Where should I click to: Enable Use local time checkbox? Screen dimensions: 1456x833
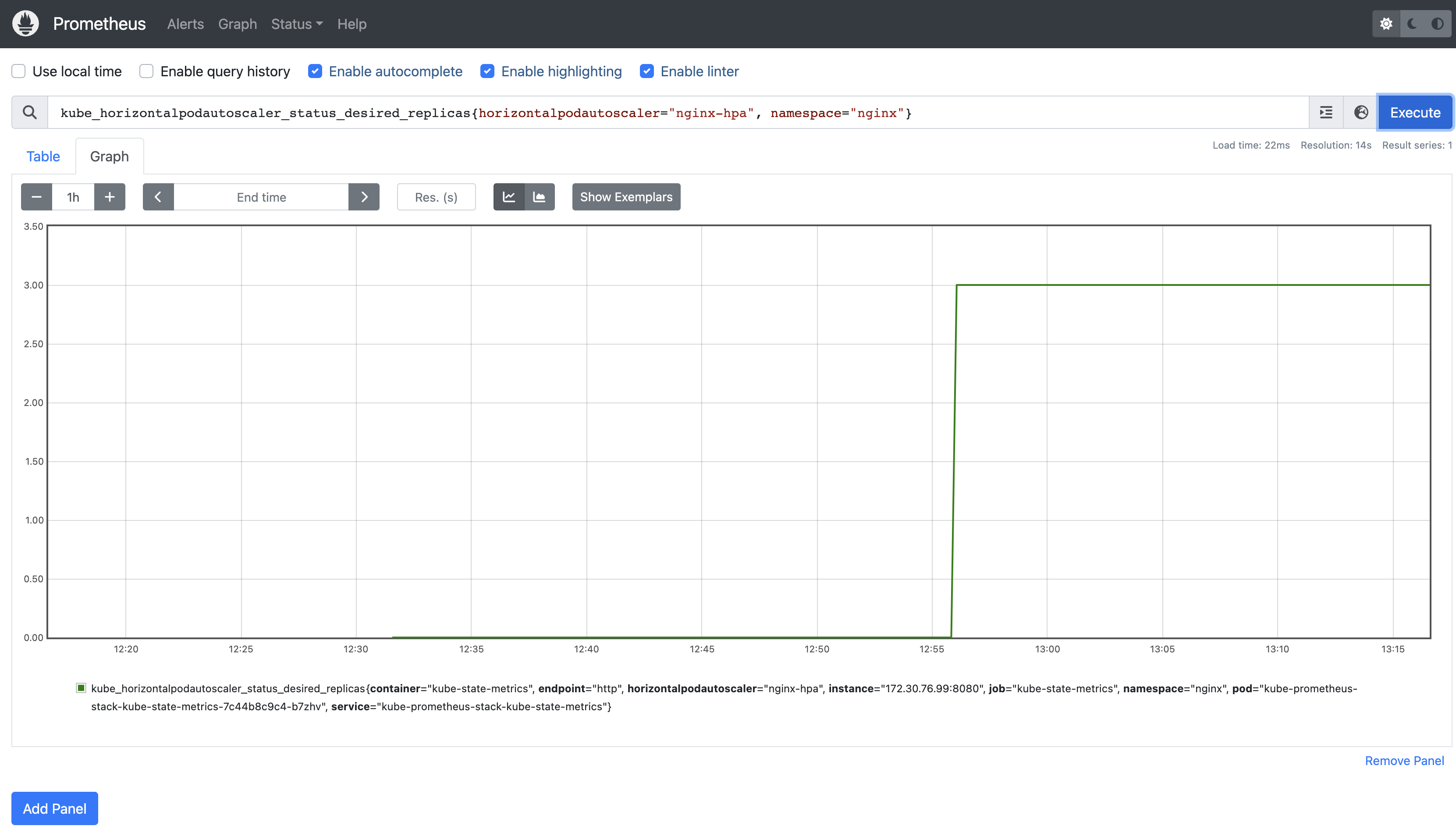[19, 71]
